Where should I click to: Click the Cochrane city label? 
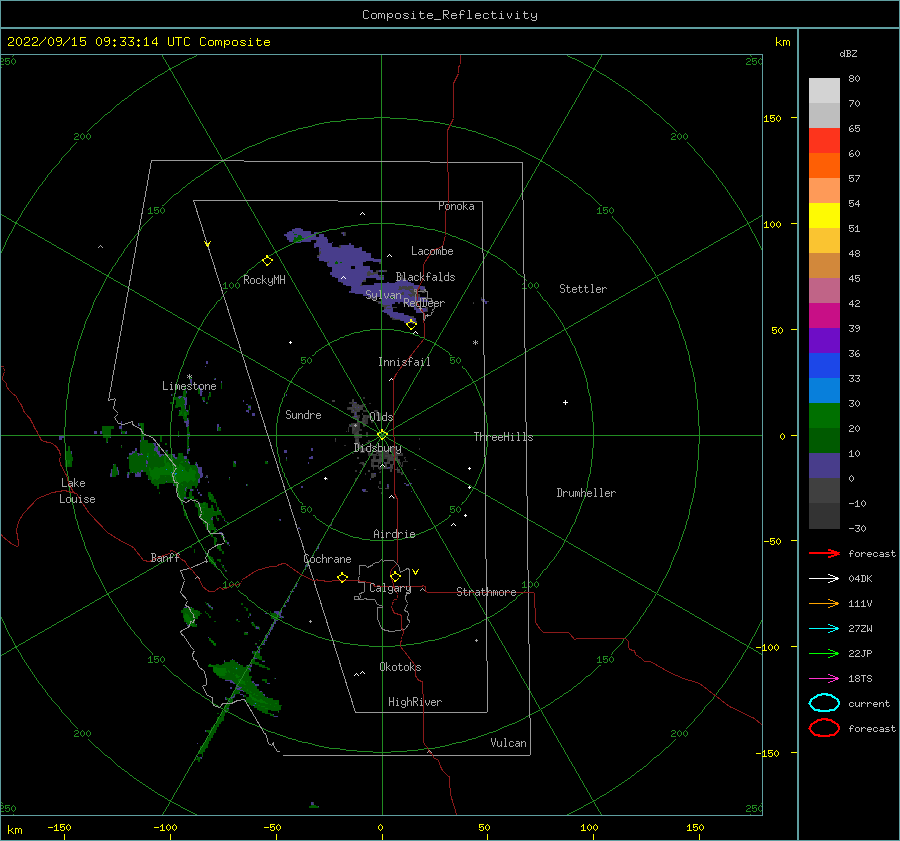327,559
